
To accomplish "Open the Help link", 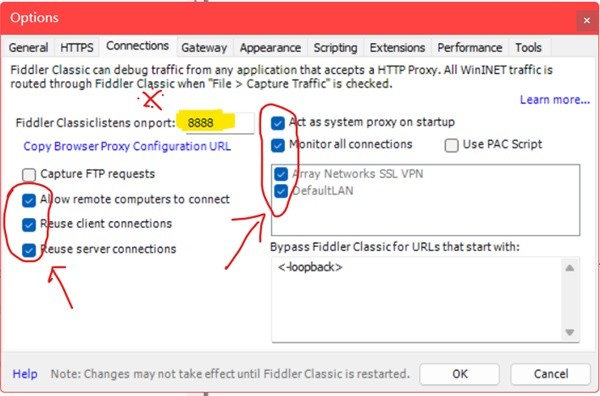I will tap(25, 374).
